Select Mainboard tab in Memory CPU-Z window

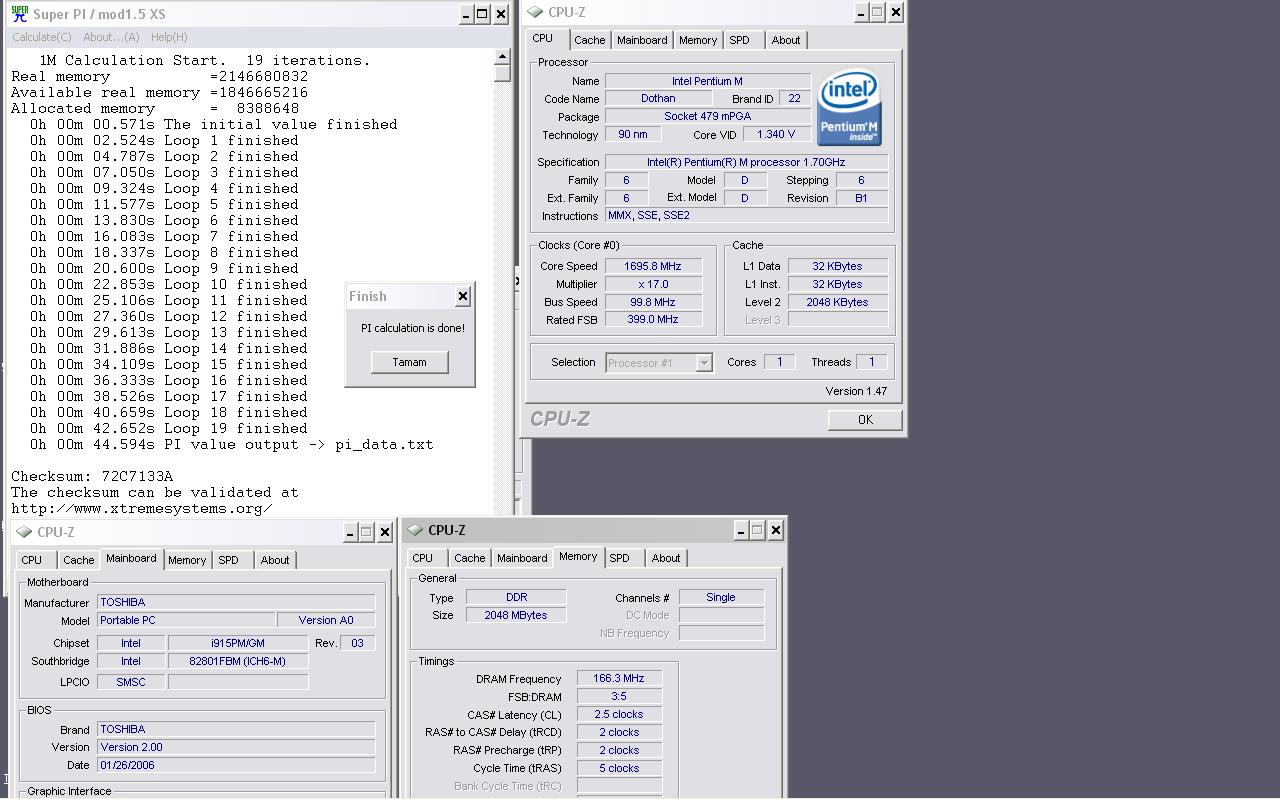pos(522,558)
